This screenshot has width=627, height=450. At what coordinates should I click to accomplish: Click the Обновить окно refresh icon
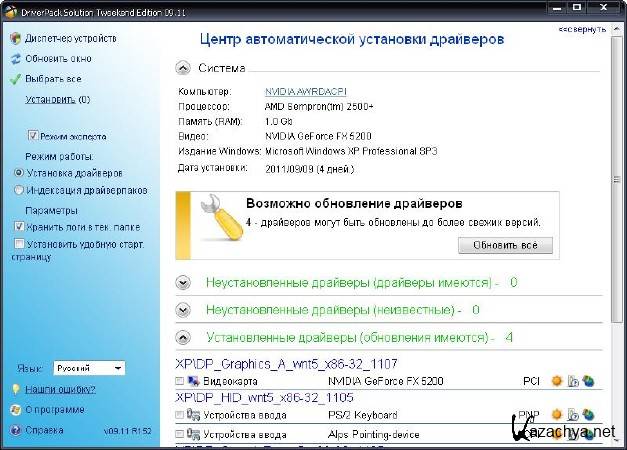[14, 58]
